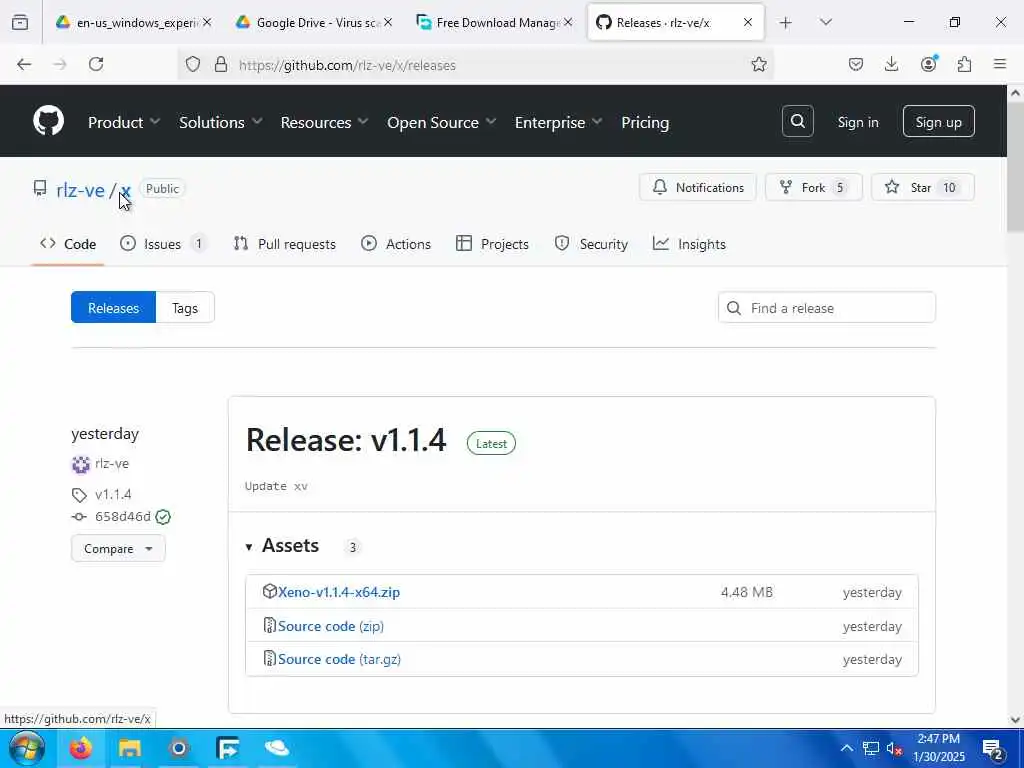
Task: Click the Sign up button
Action: (x=938, y=121)
